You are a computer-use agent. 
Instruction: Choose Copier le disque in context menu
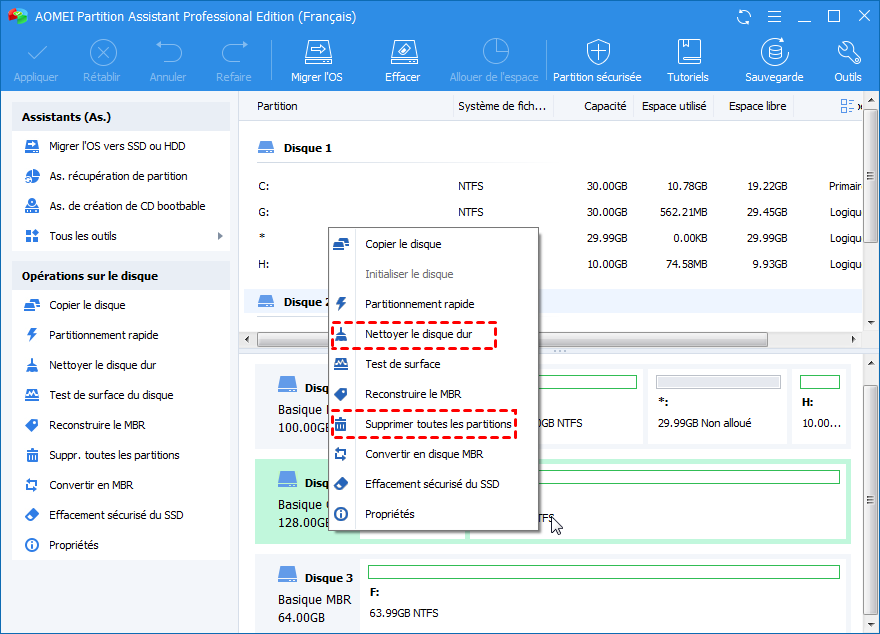(433, 244)
